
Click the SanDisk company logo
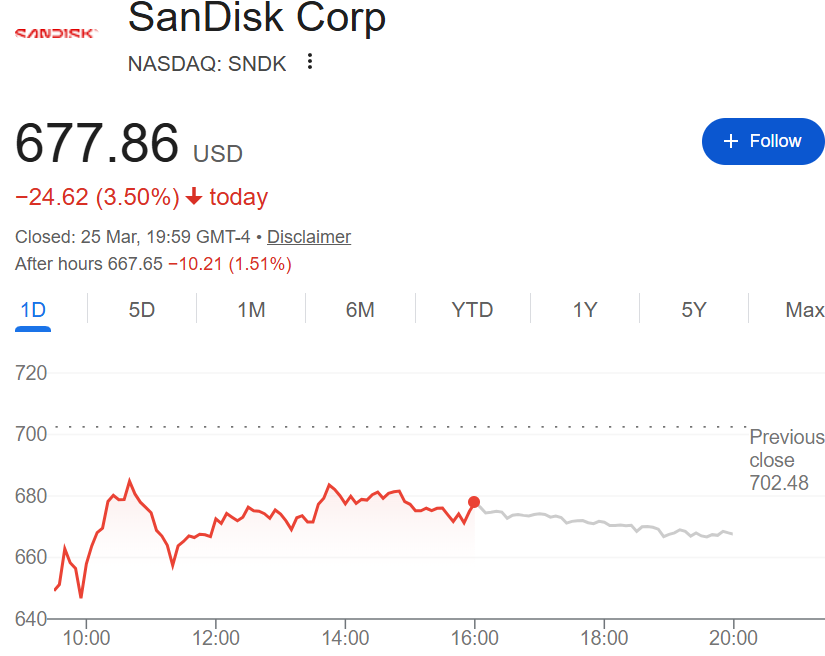55,33
